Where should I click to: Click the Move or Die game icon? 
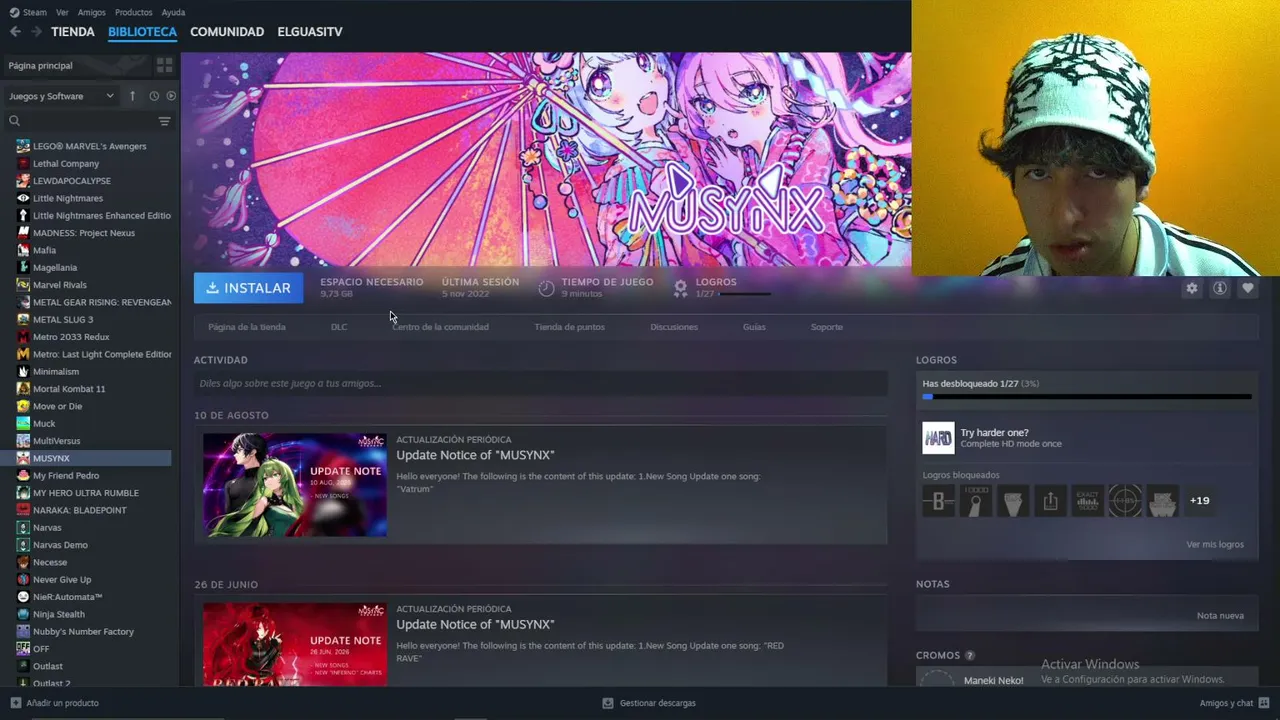23,406
